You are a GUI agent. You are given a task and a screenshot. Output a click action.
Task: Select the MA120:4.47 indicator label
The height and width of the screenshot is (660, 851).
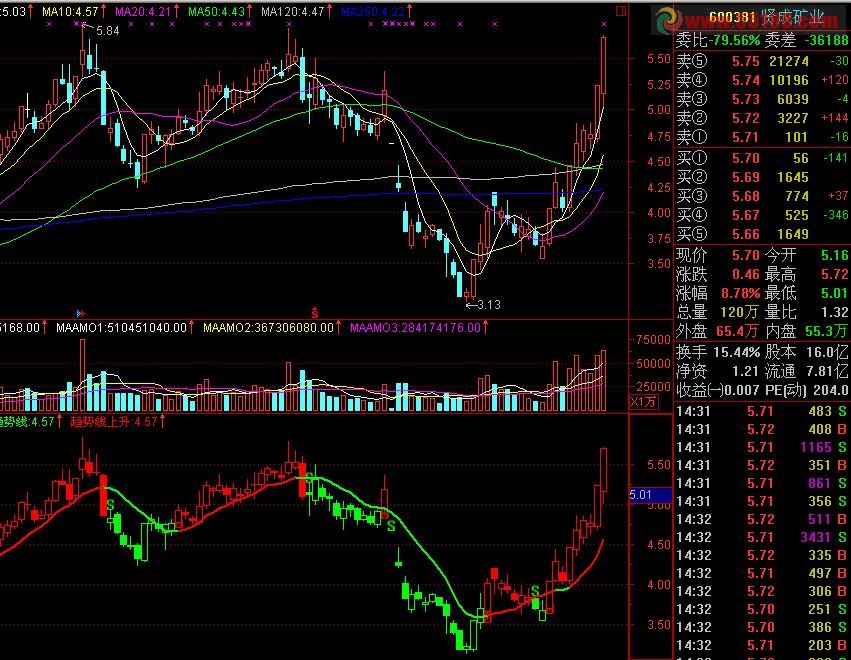tap(293, 11)
